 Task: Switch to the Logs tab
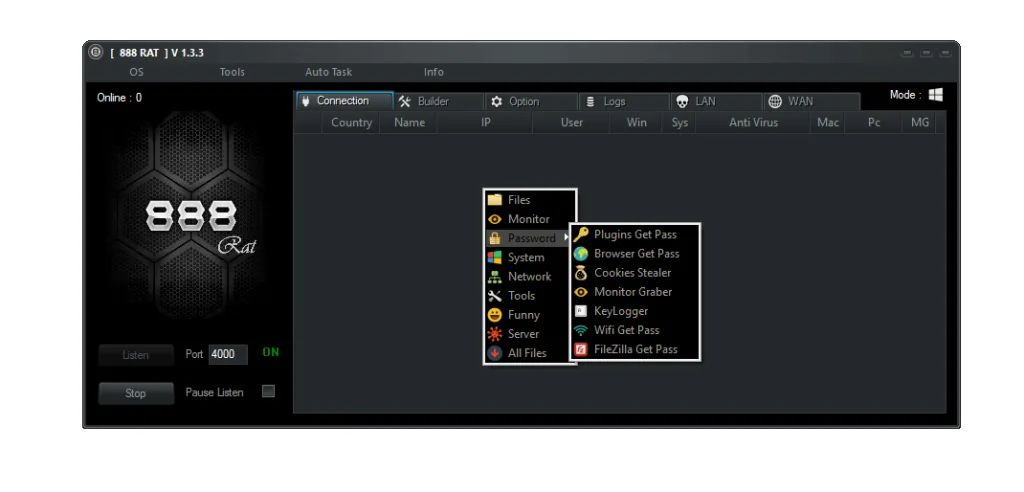tap(614, 101)
